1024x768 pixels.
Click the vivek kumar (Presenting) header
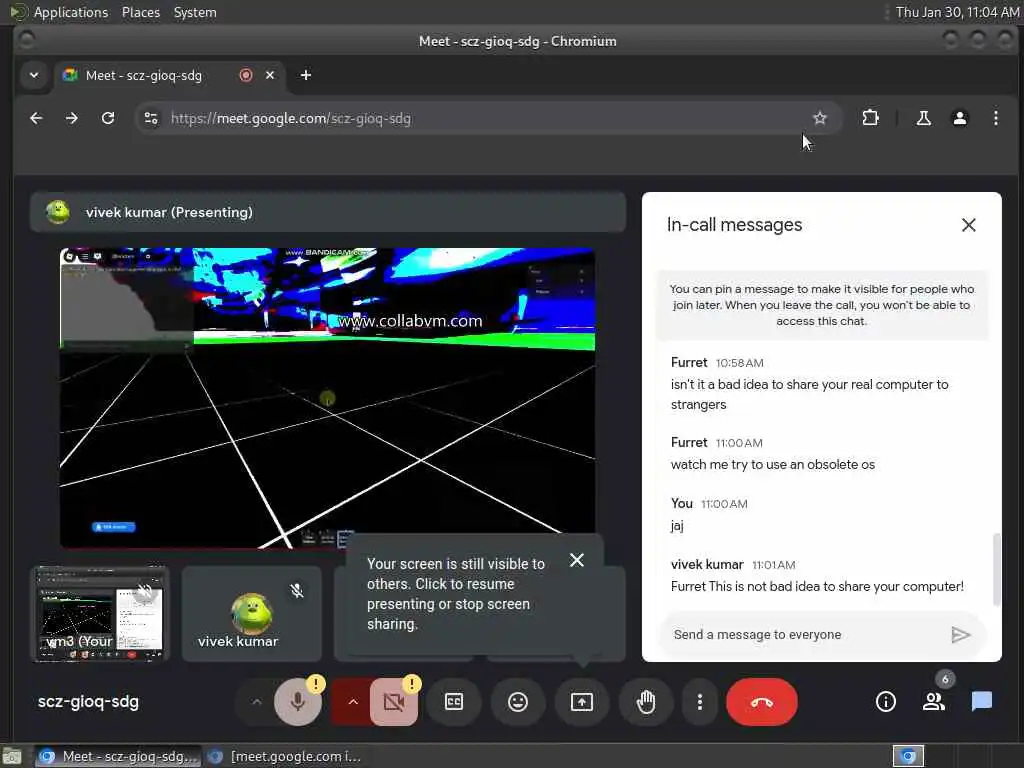[327, 212]
